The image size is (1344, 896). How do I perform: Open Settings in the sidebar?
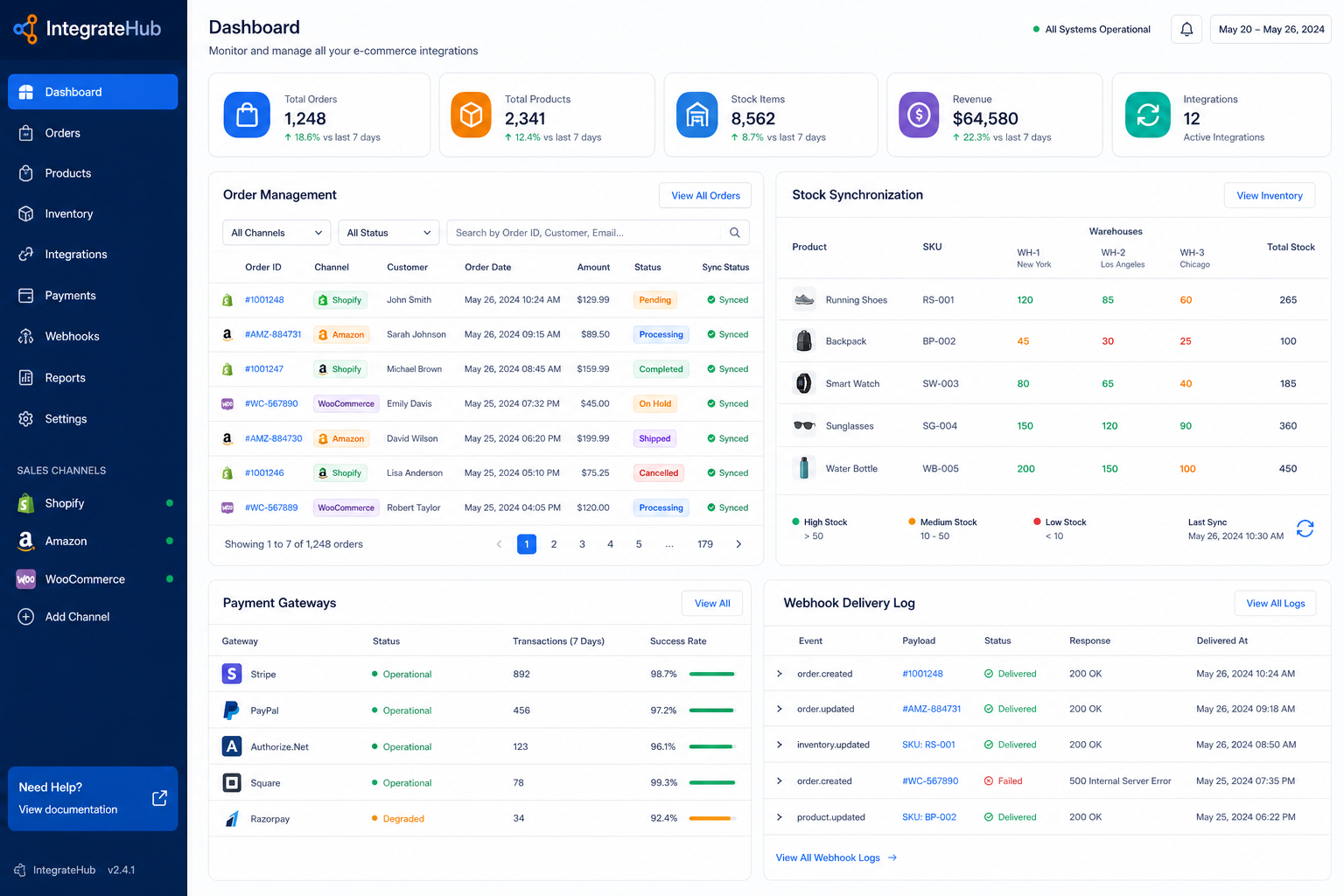click(x=93, y=419)
